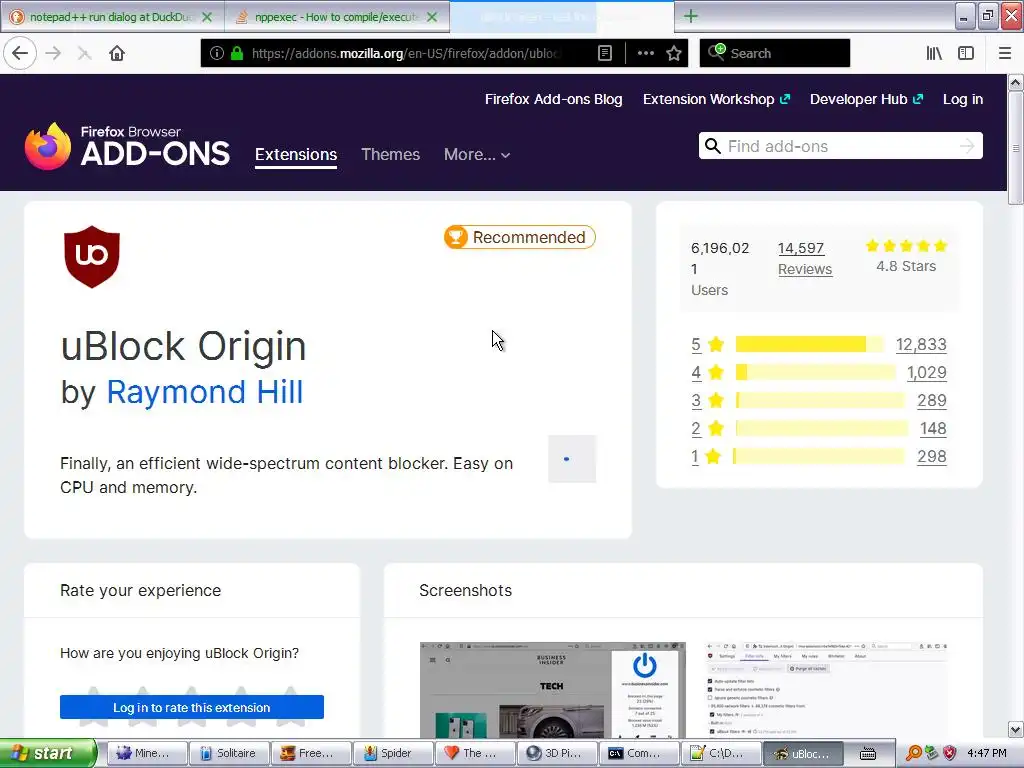Show site information via the info icon
The width and height of the screenshot is (1024, 768).
217,54
